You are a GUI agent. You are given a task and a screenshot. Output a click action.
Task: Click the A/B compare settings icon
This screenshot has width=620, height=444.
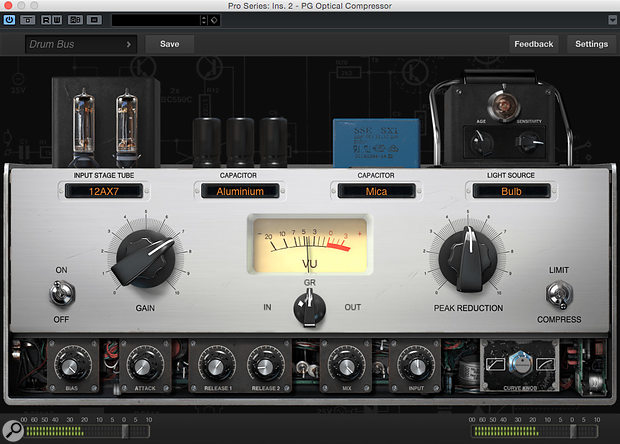pyautogui.click(x=75, y=20)
